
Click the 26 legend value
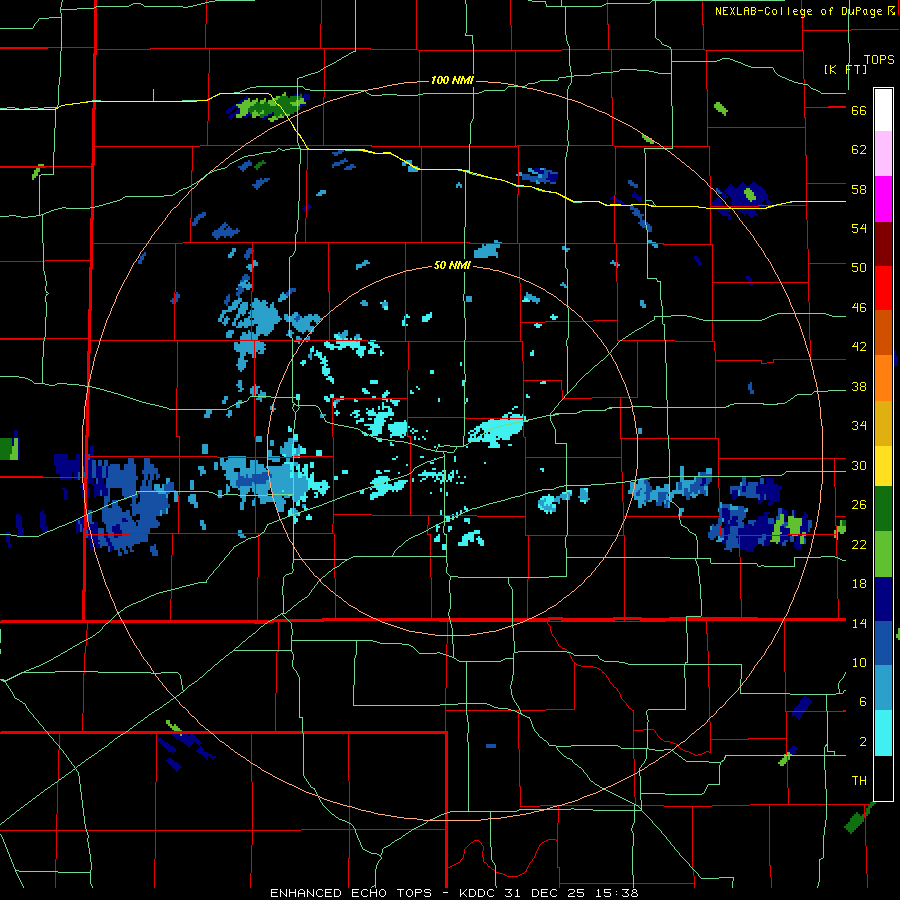tap(859, 505)
